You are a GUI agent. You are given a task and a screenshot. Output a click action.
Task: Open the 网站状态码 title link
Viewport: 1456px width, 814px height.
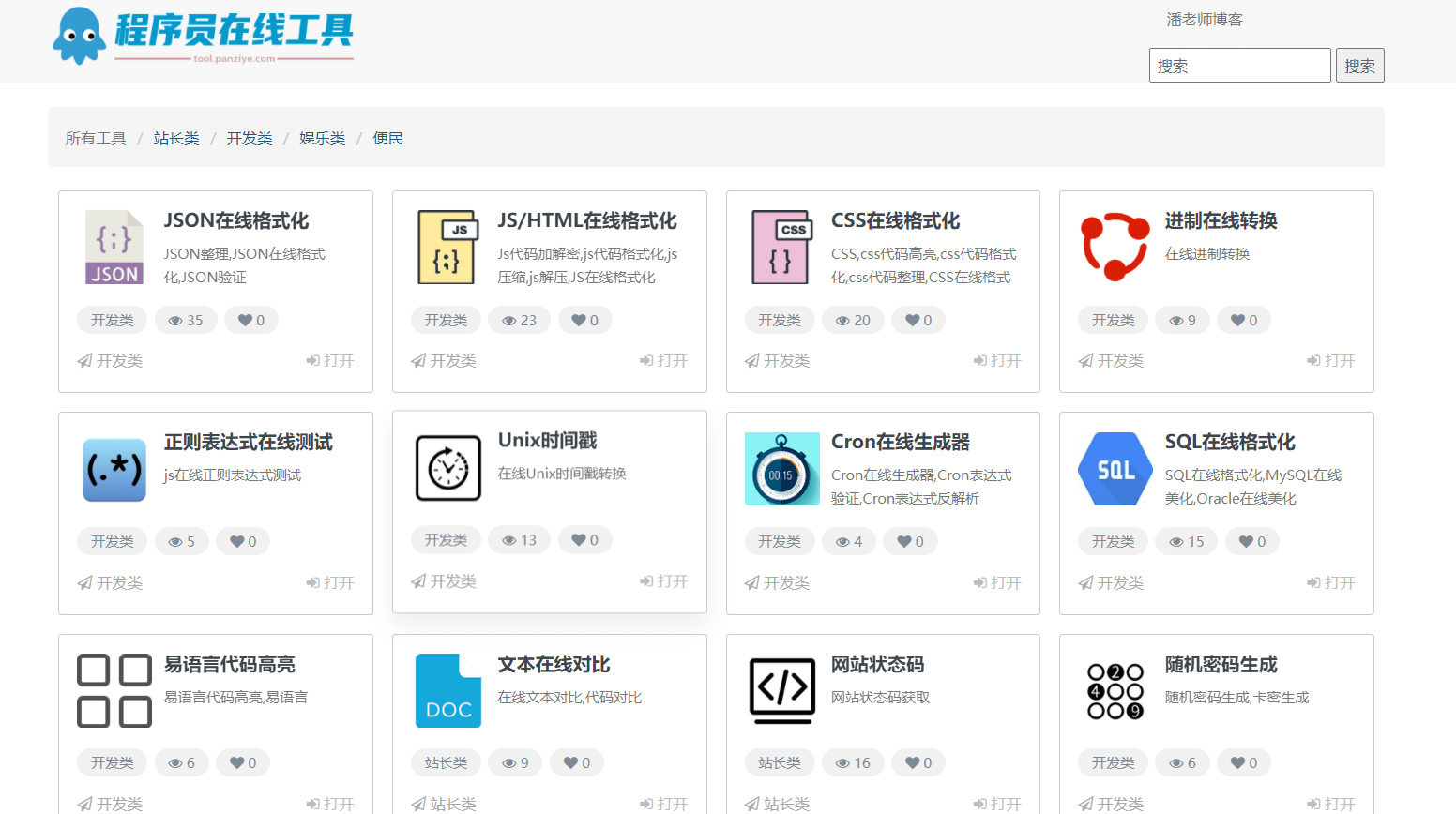pyautogui.click(x=878, y=664)
